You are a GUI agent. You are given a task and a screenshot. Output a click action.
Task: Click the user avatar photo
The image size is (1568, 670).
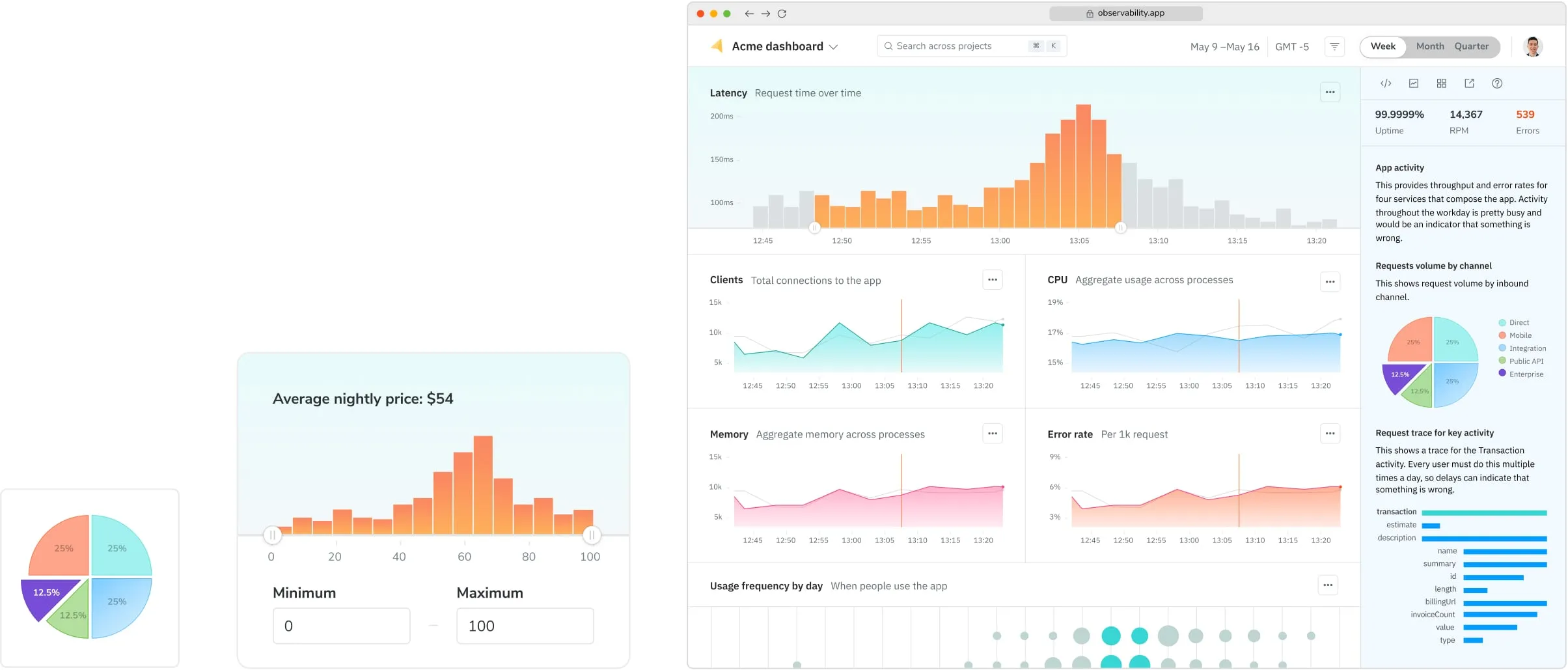(x=1533, y=46)
